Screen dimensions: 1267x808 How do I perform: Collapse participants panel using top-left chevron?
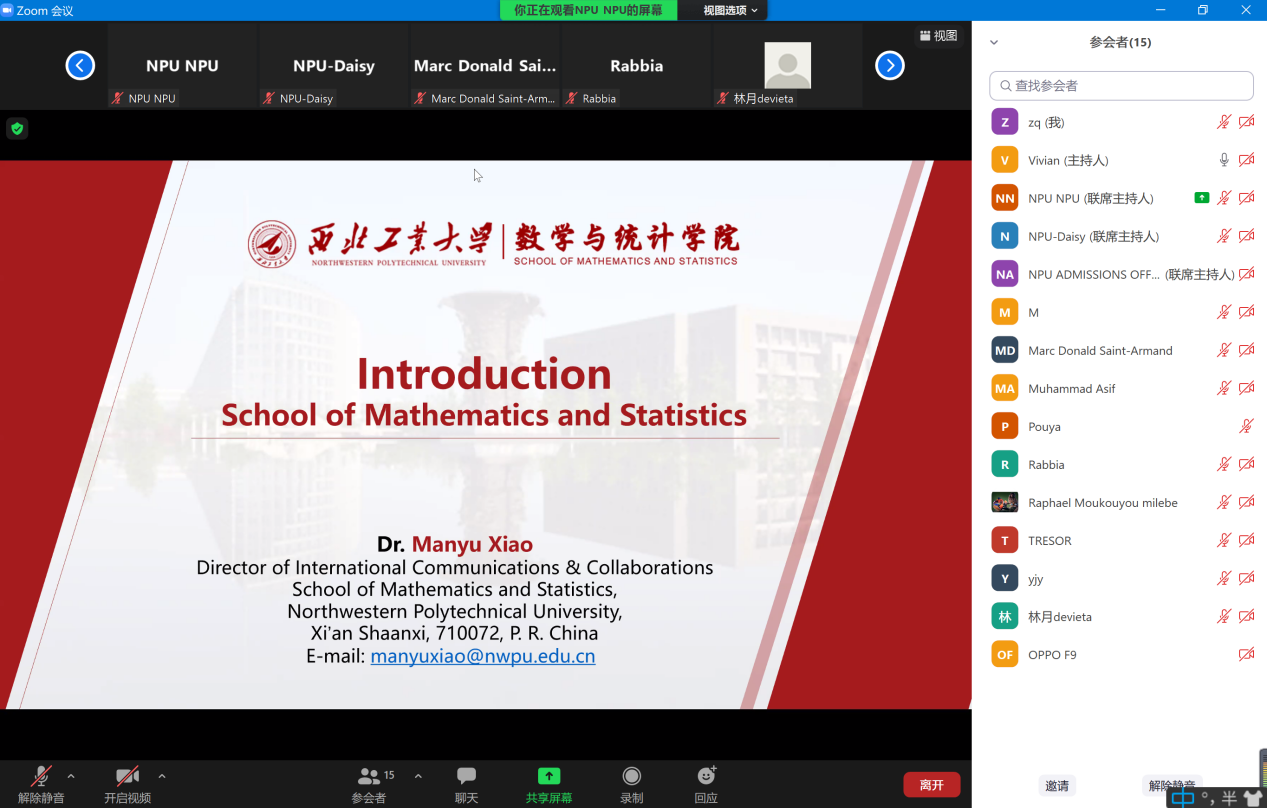[994, 43]
